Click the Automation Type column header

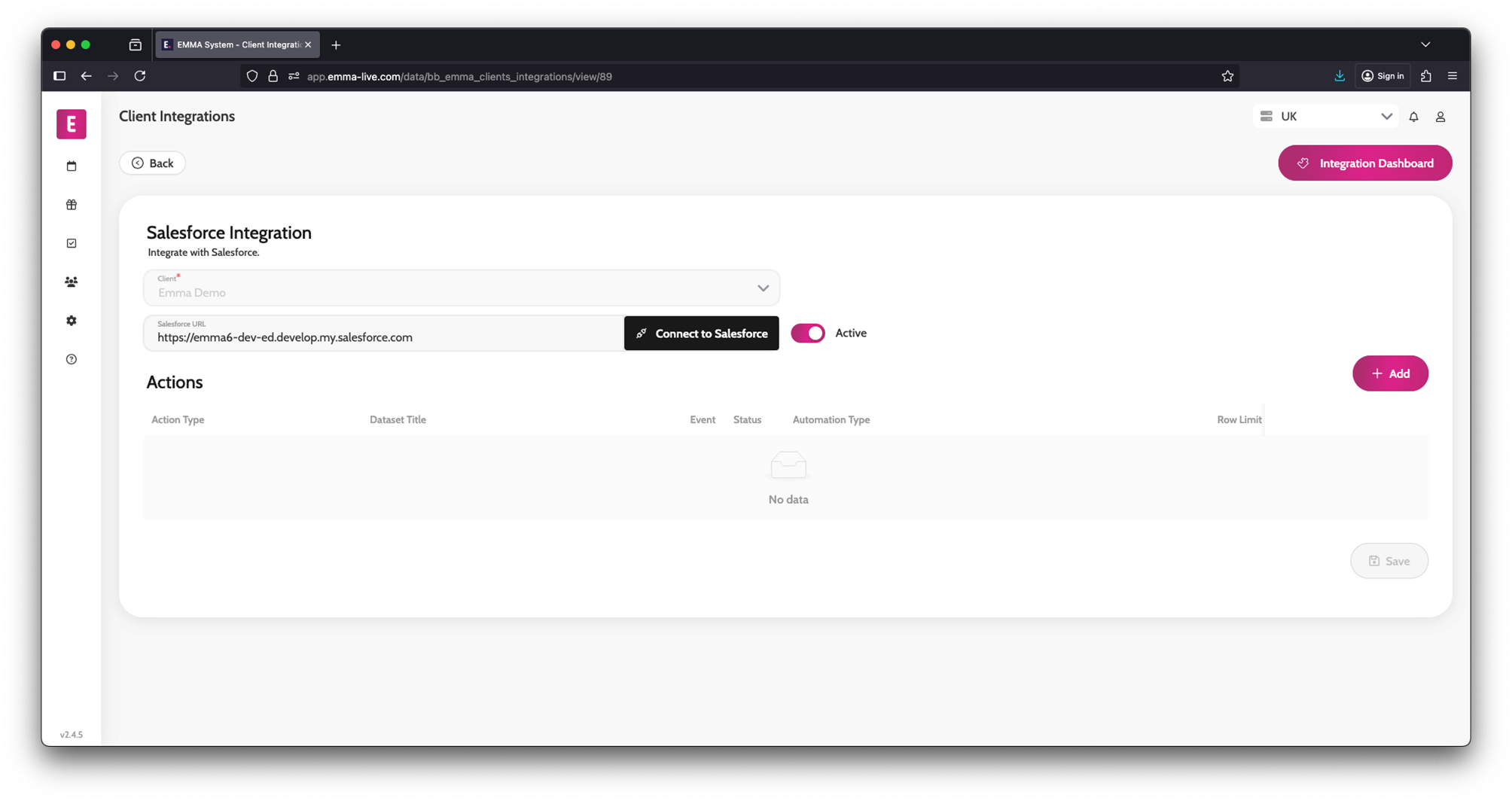[831, 420]
